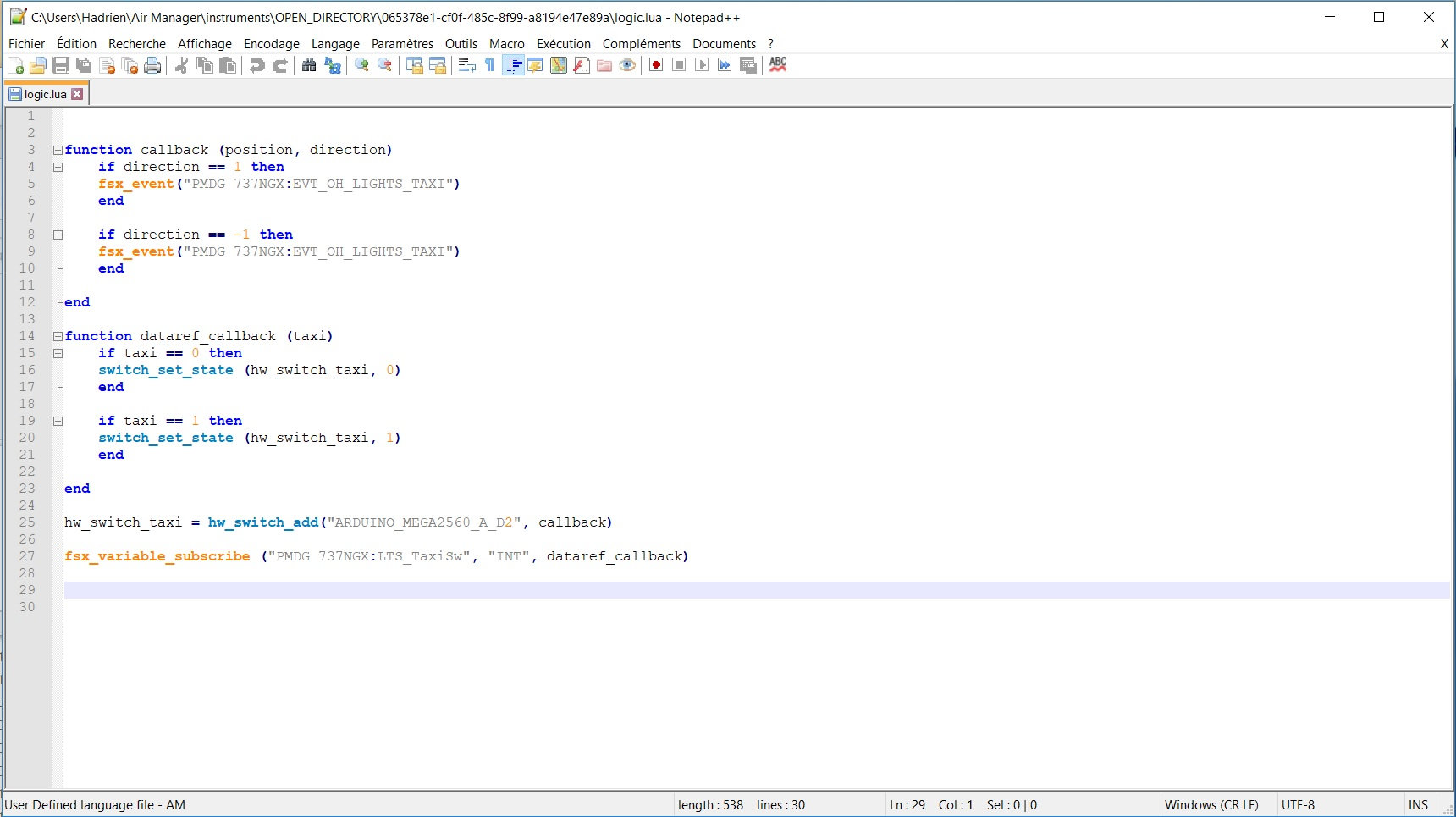Open the Affichage menu
This screenshot has height=817, width=1456.
pos(205,44)
